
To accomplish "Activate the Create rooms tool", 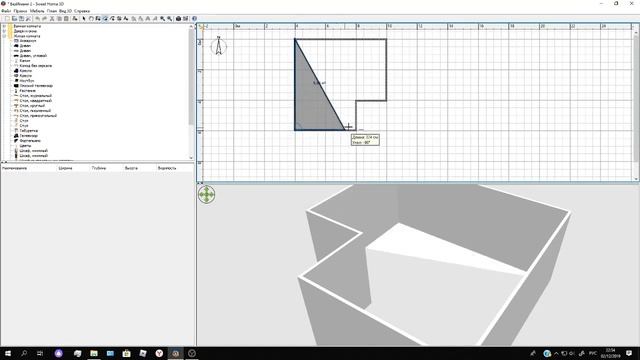I will 105,18.
